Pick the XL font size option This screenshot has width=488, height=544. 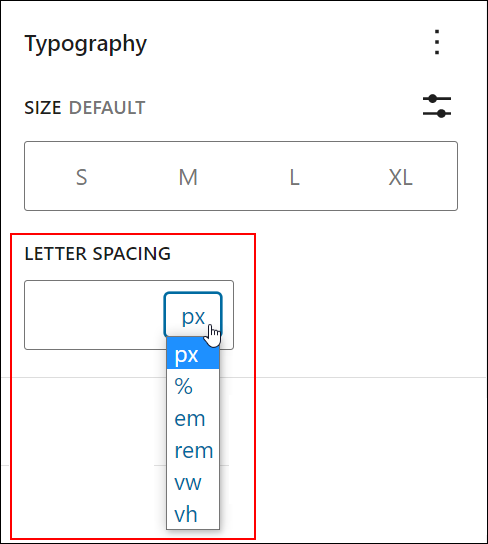401,177
